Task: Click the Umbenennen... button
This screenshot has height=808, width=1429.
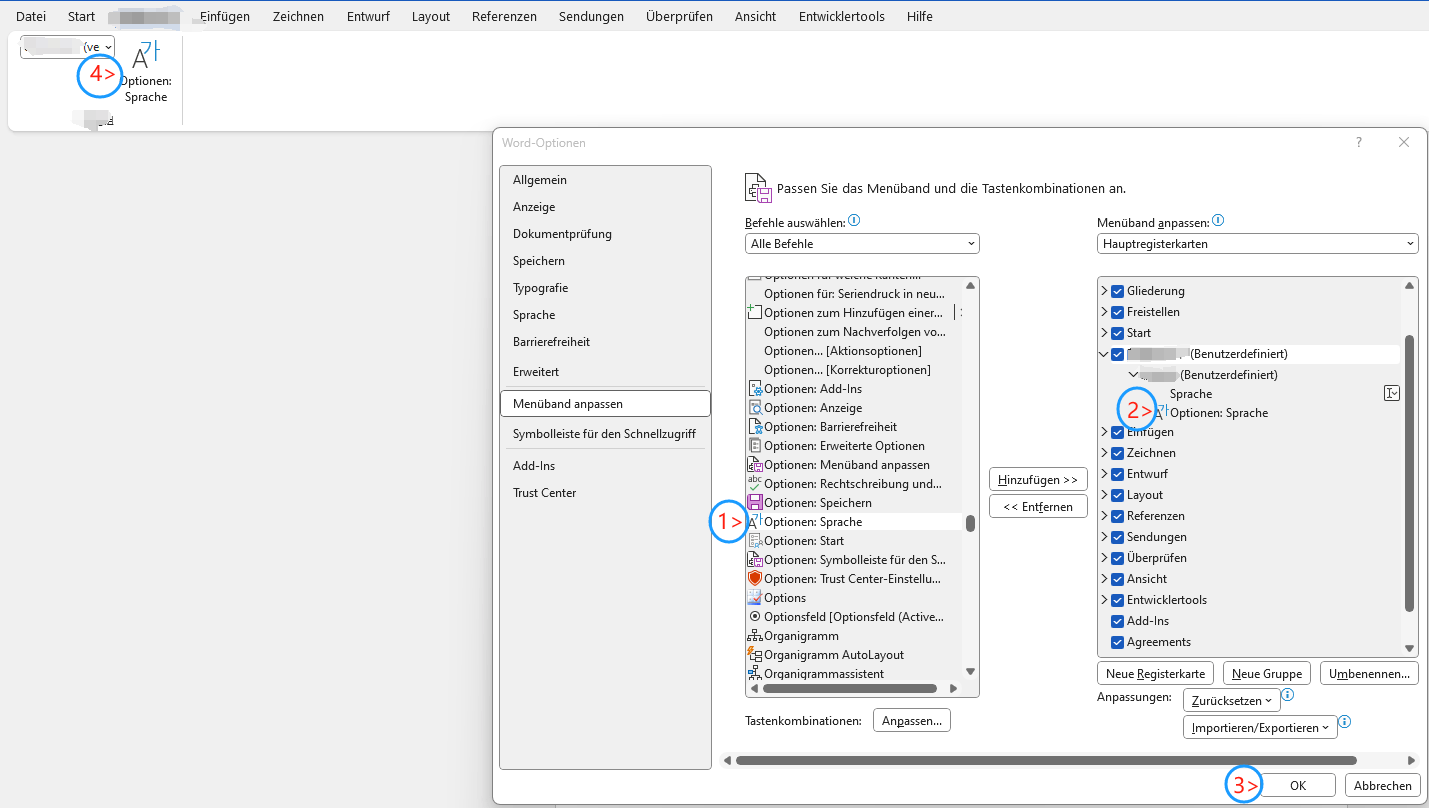Action: click(x=1370, y=674)
